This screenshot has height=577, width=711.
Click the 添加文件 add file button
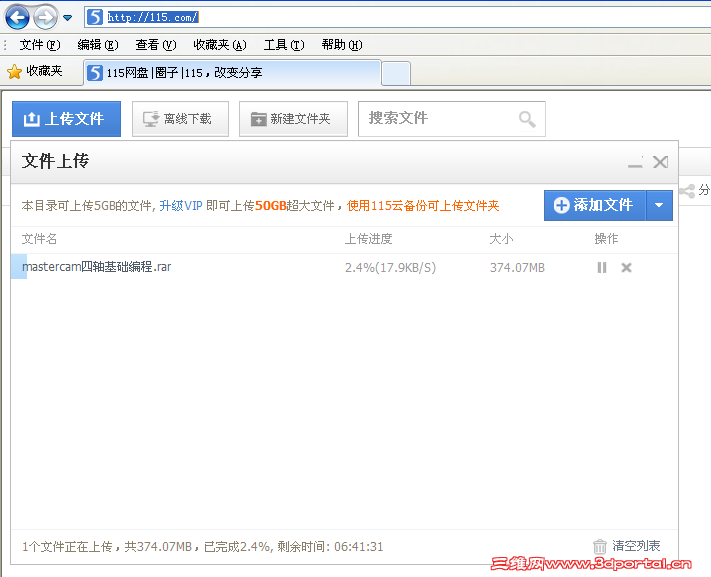point(594,205)
